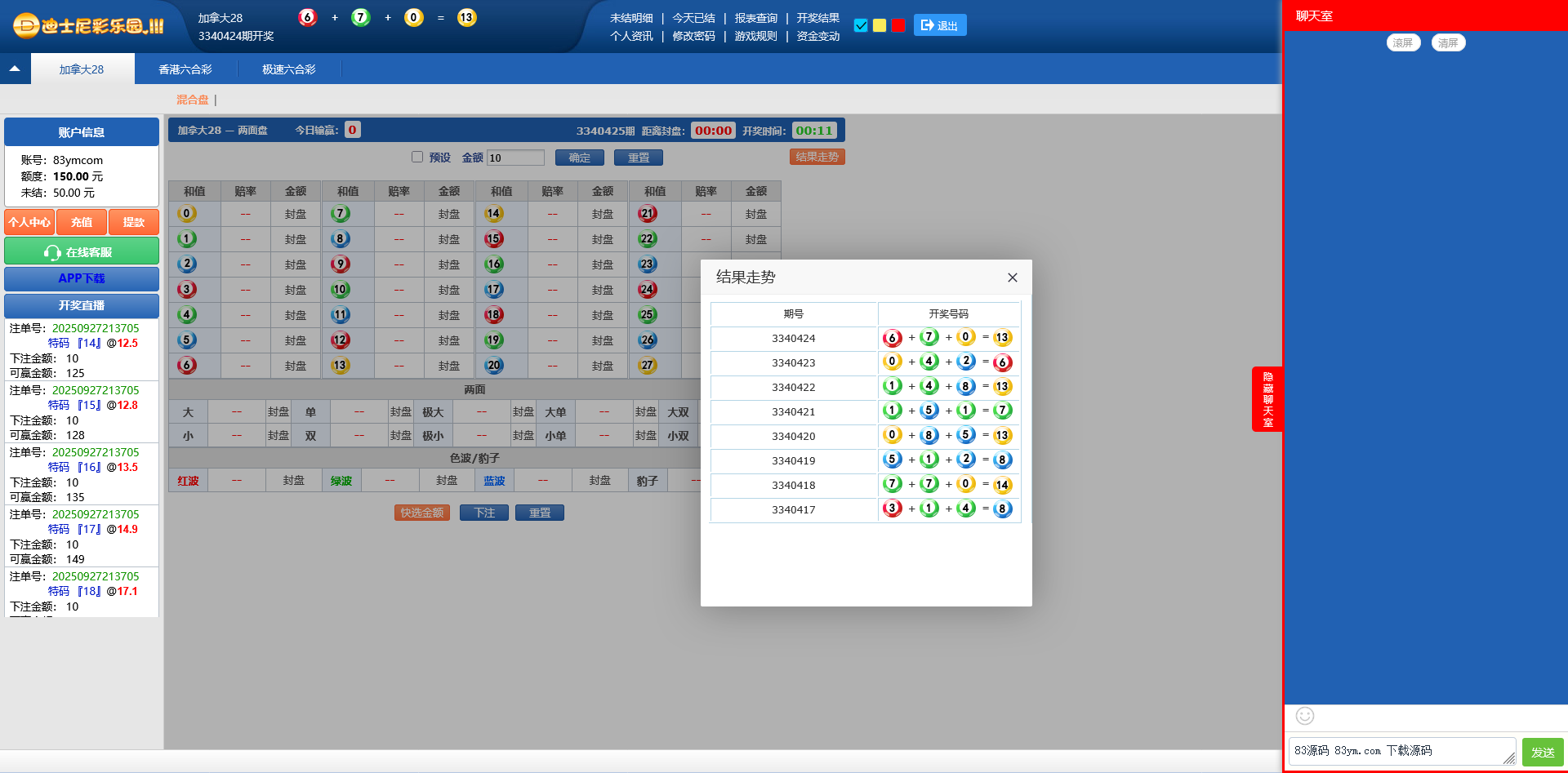This screenshot has width=1568, height=773.
Task: Click the number 10 ball in bet table
Action: click(x=341, y=290)
